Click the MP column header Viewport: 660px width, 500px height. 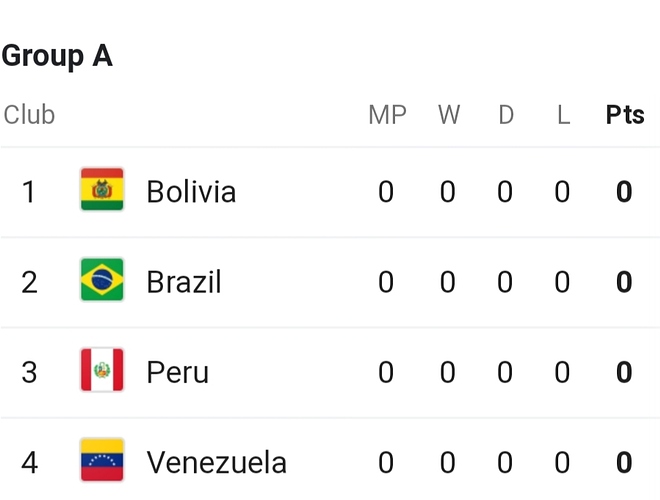(387, 114)
